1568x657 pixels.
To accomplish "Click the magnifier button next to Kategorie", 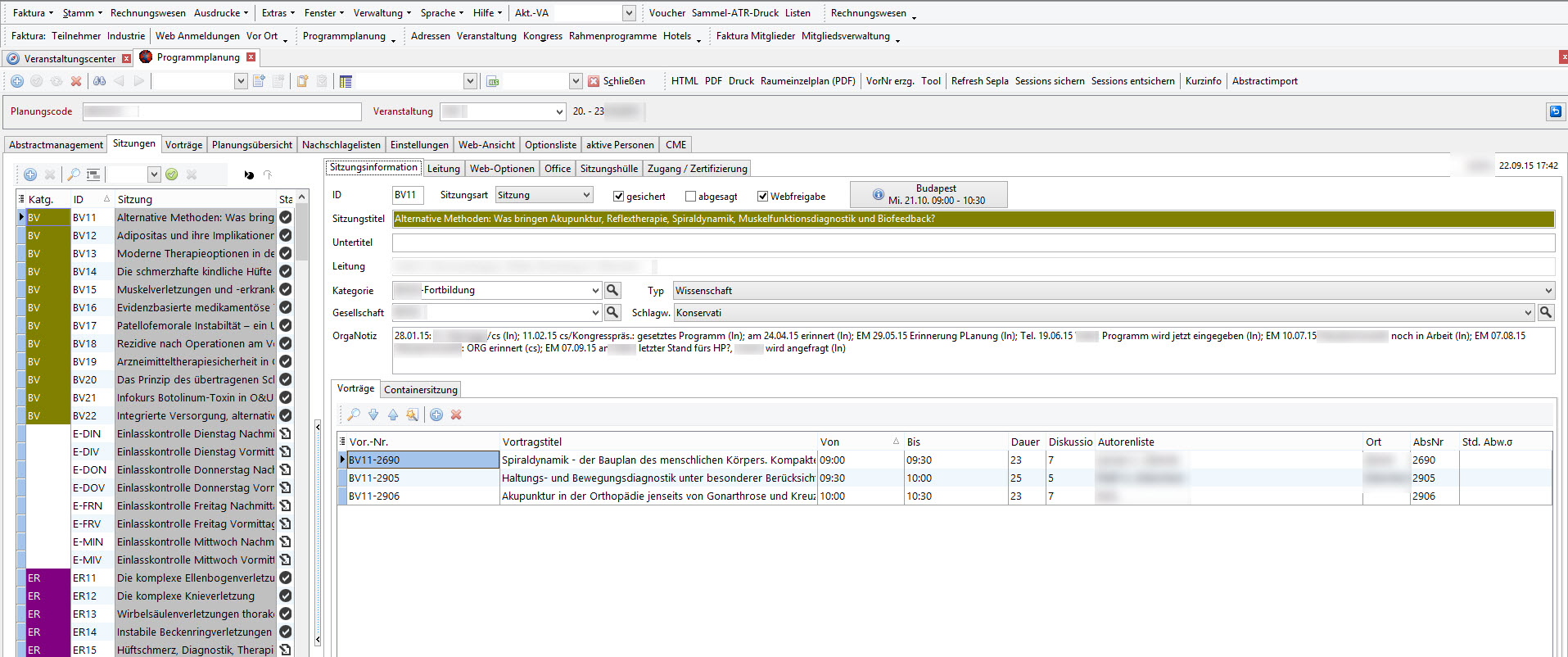I will pyautogui.click(x=612, y=290).
